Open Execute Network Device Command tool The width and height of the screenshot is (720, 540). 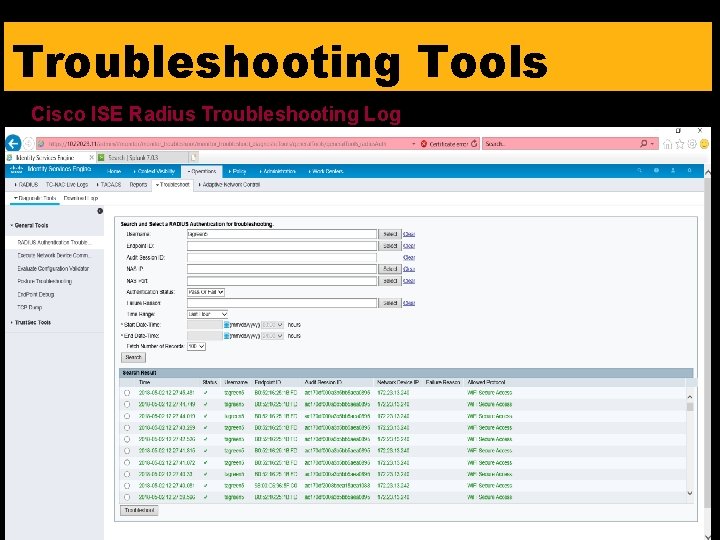point(54,255)
